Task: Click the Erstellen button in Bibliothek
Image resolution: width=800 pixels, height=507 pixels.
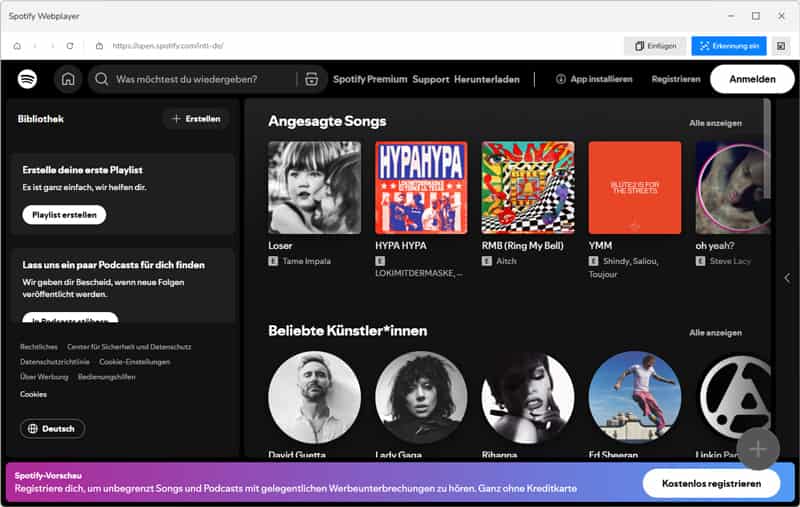Action: pyautogui.click(x=196, y=118)
